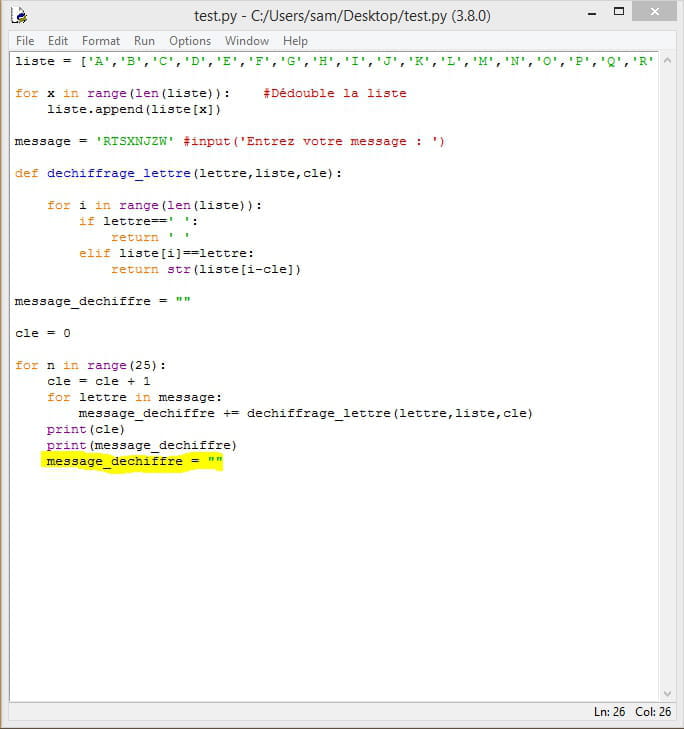
Task: Place cursor on 'liste.append(liste[x])' line
Action: click(134, 109)
